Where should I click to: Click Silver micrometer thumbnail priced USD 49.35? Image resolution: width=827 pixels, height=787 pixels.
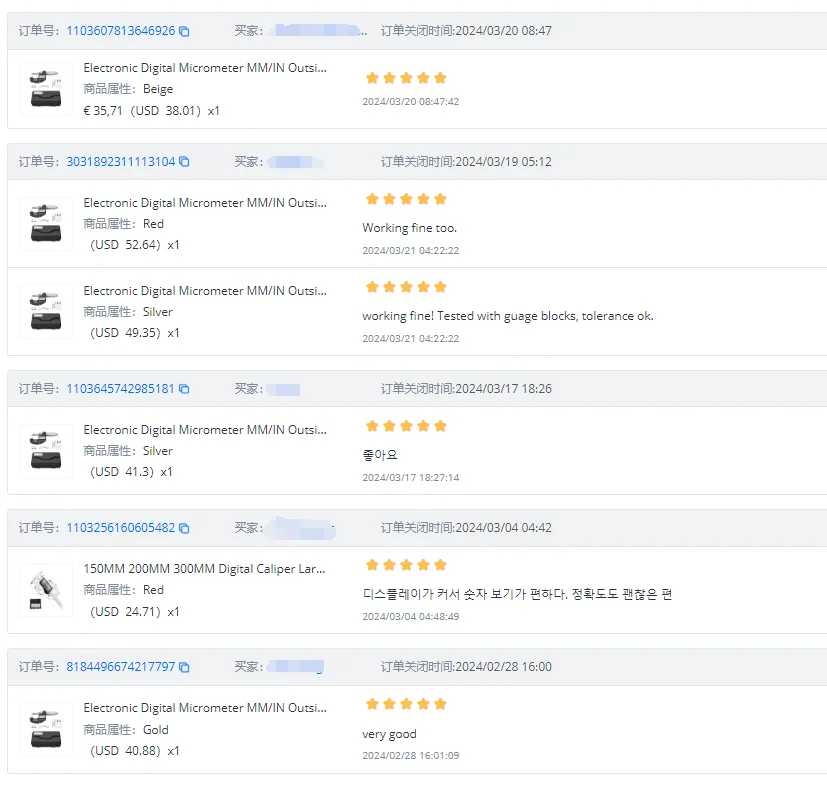(46, 311)
